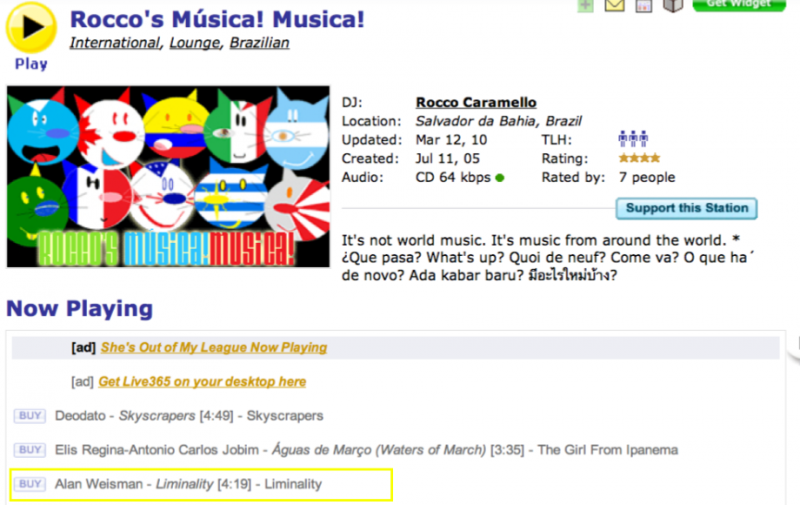This screenshot has width=800, height=505.
Task: Click the yellow envelope email icon
Action: point(615,5)
